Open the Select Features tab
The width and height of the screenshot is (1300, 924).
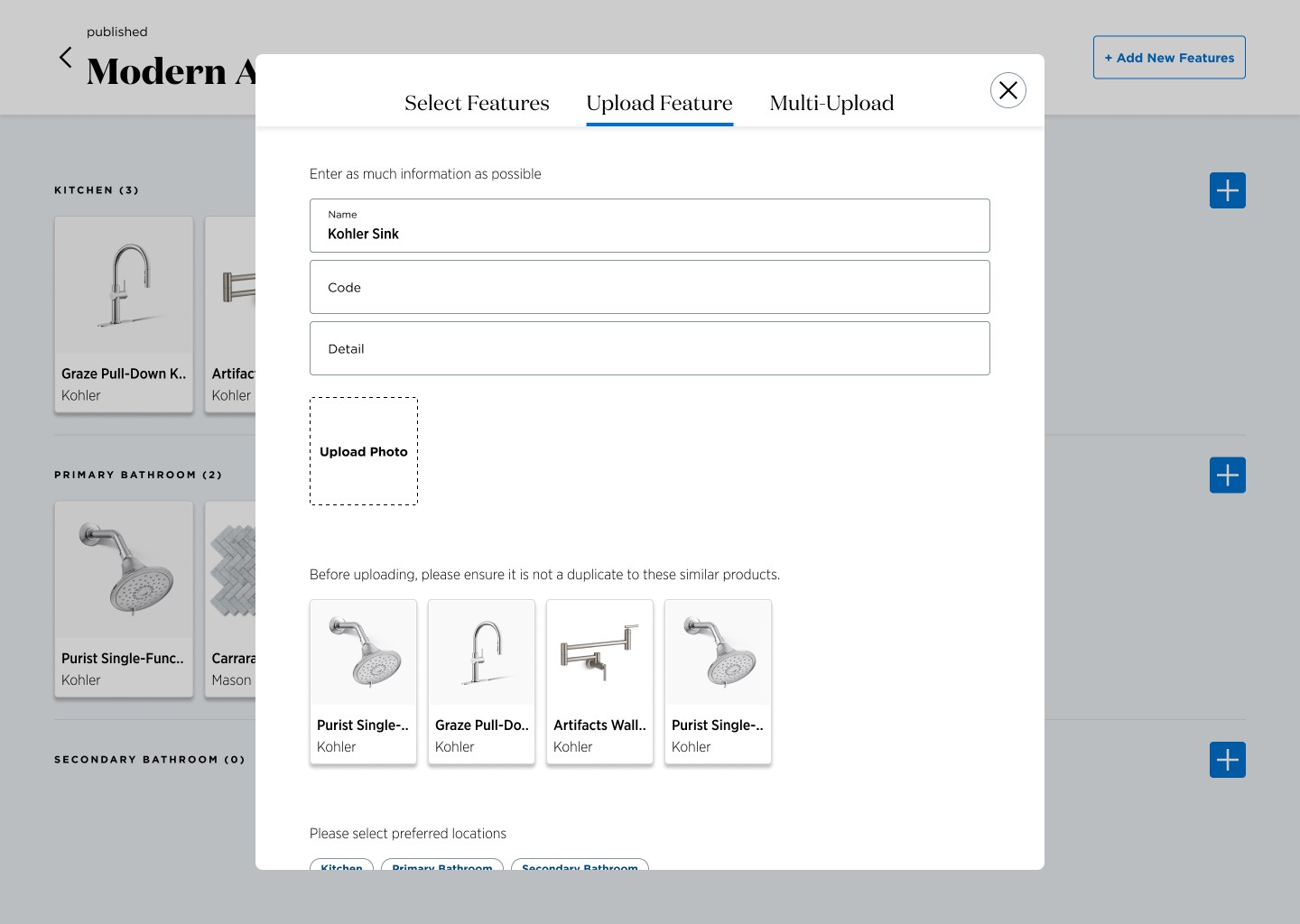pyautogui.click(x=477, y=103)
